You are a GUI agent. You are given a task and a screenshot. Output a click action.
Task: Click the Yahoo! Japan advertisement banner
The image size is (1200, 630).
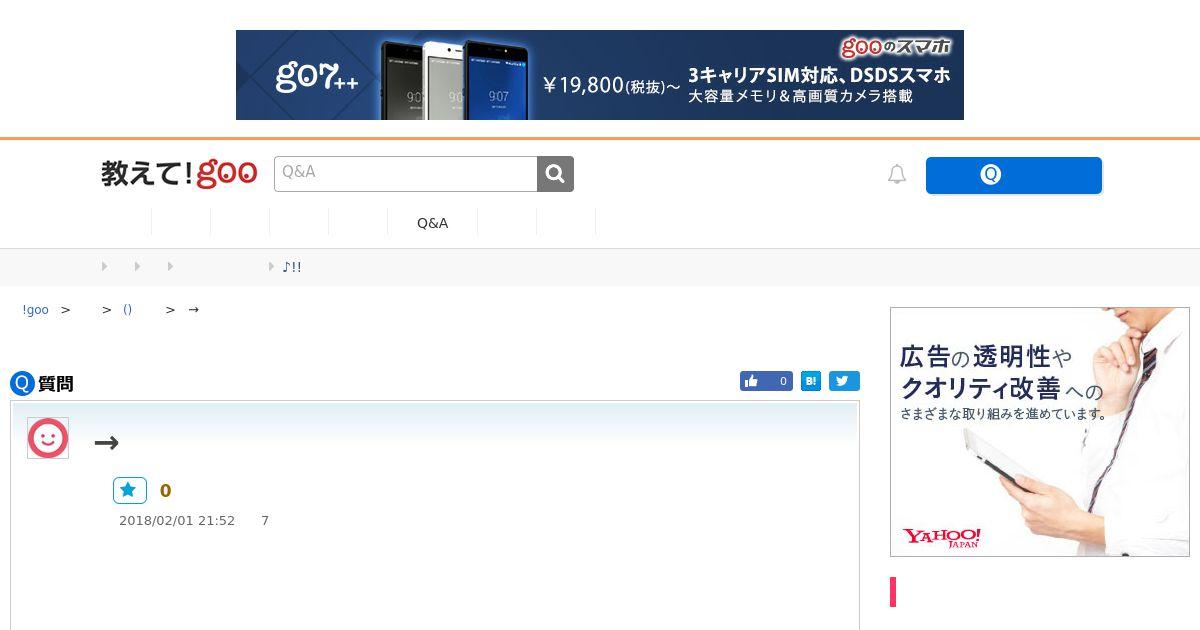pyautogui.click(x=1040, y=432)
